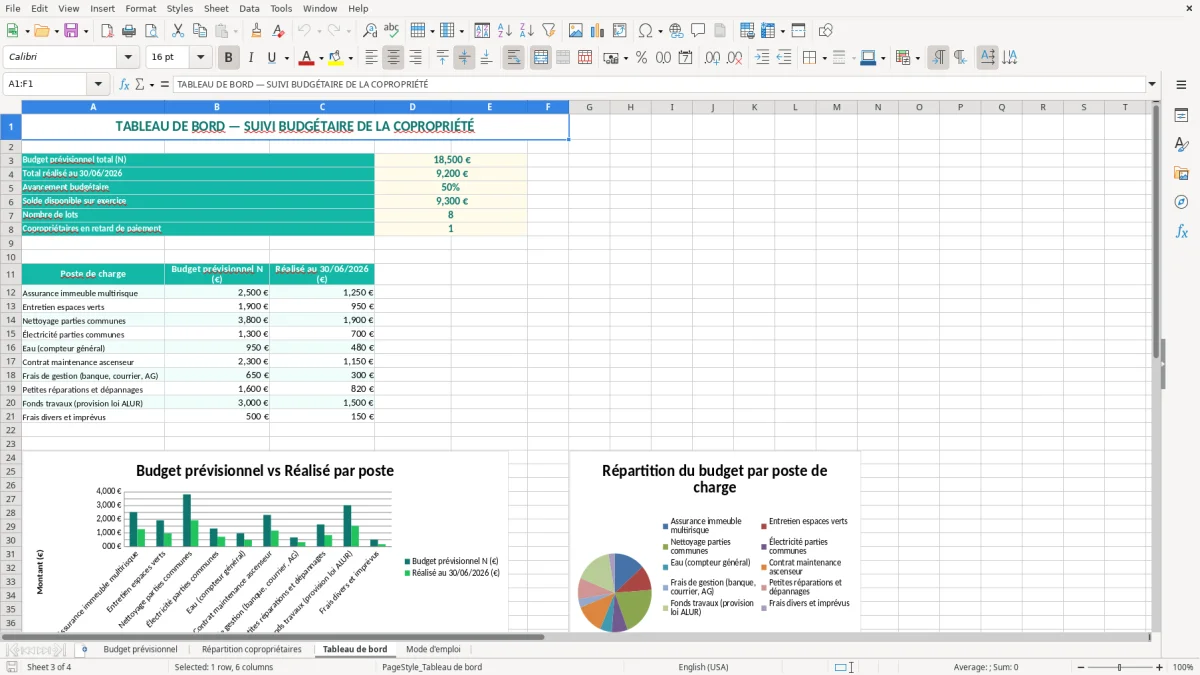Image resolution: width=1200 pixels, height=675 pixels.
Task: Open the Select Function sigma dropdown
Action: [x=152, y=84]
